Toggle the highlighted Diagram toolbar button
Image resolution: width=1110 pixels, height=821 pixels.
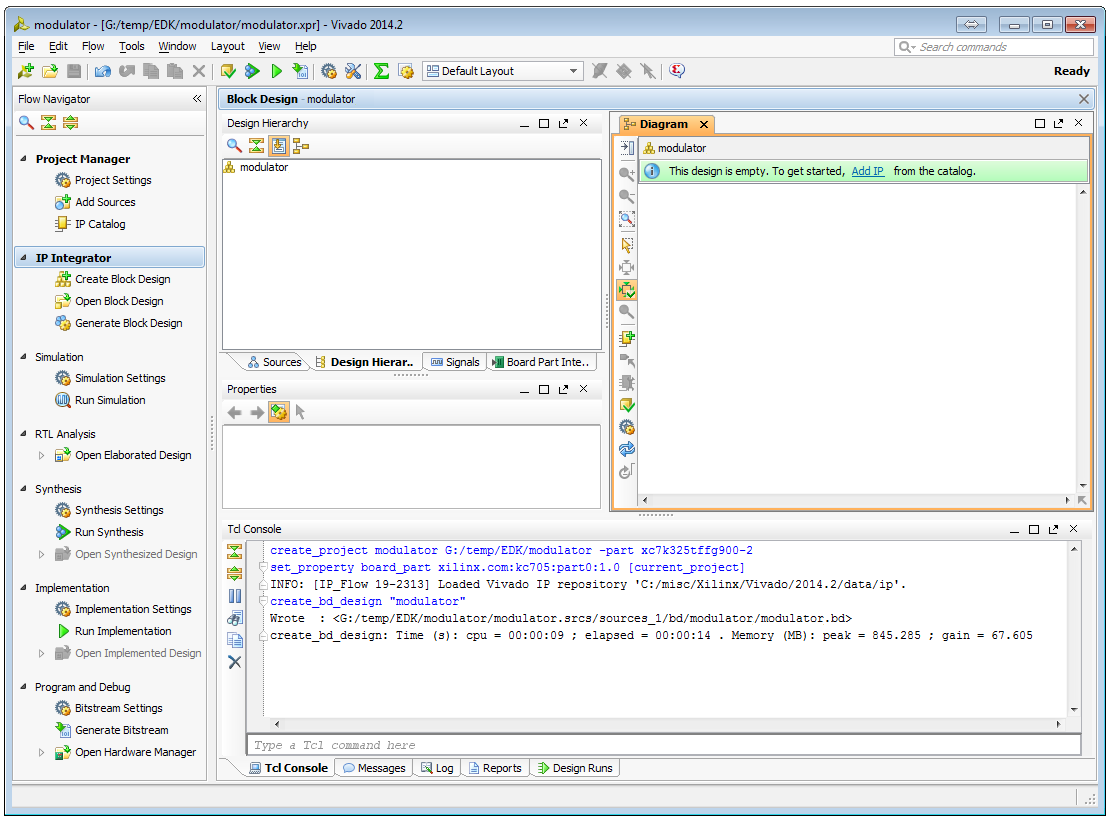coord(626,289)
